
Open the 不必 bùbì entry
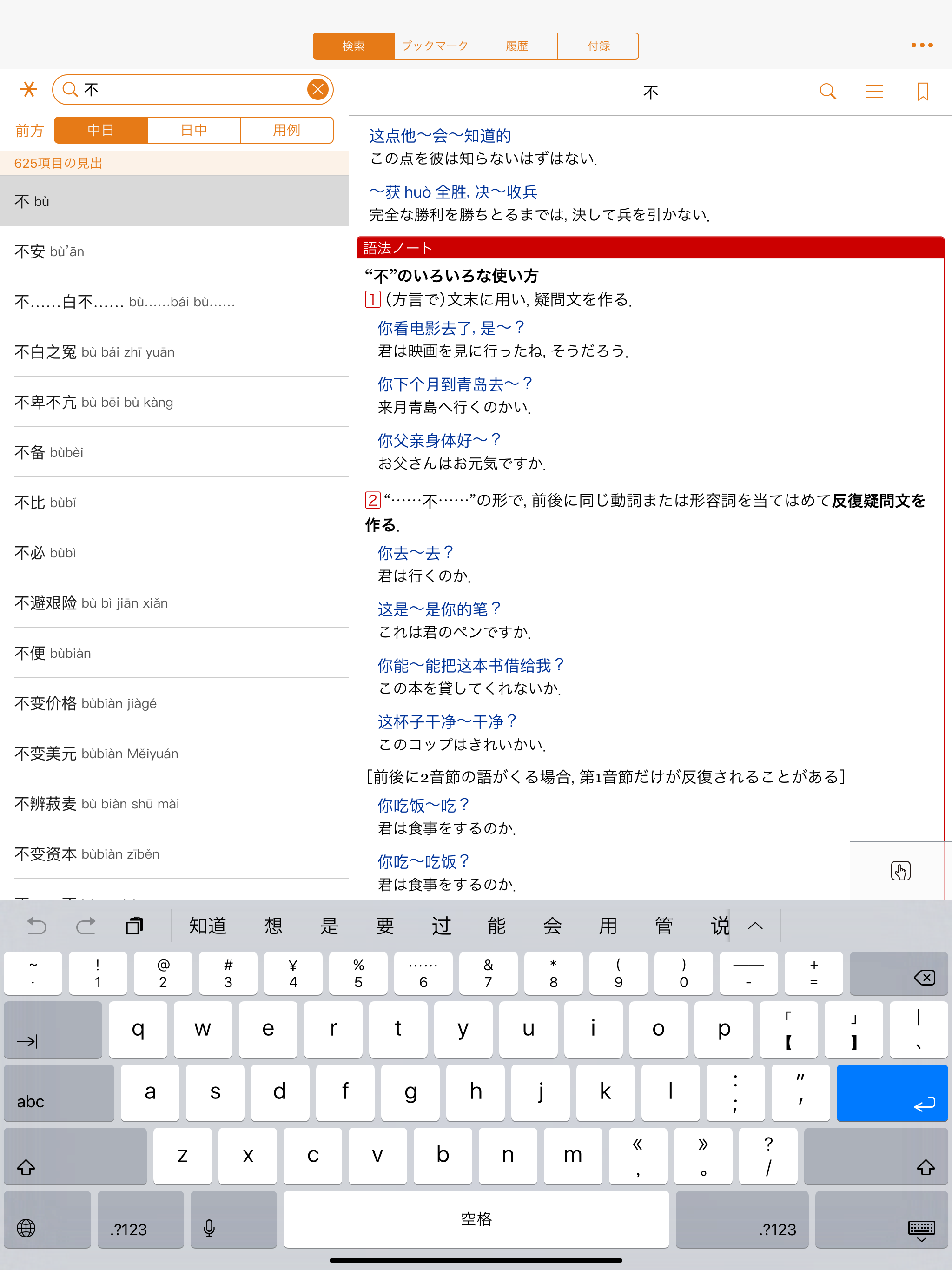[x=174, y=552]
